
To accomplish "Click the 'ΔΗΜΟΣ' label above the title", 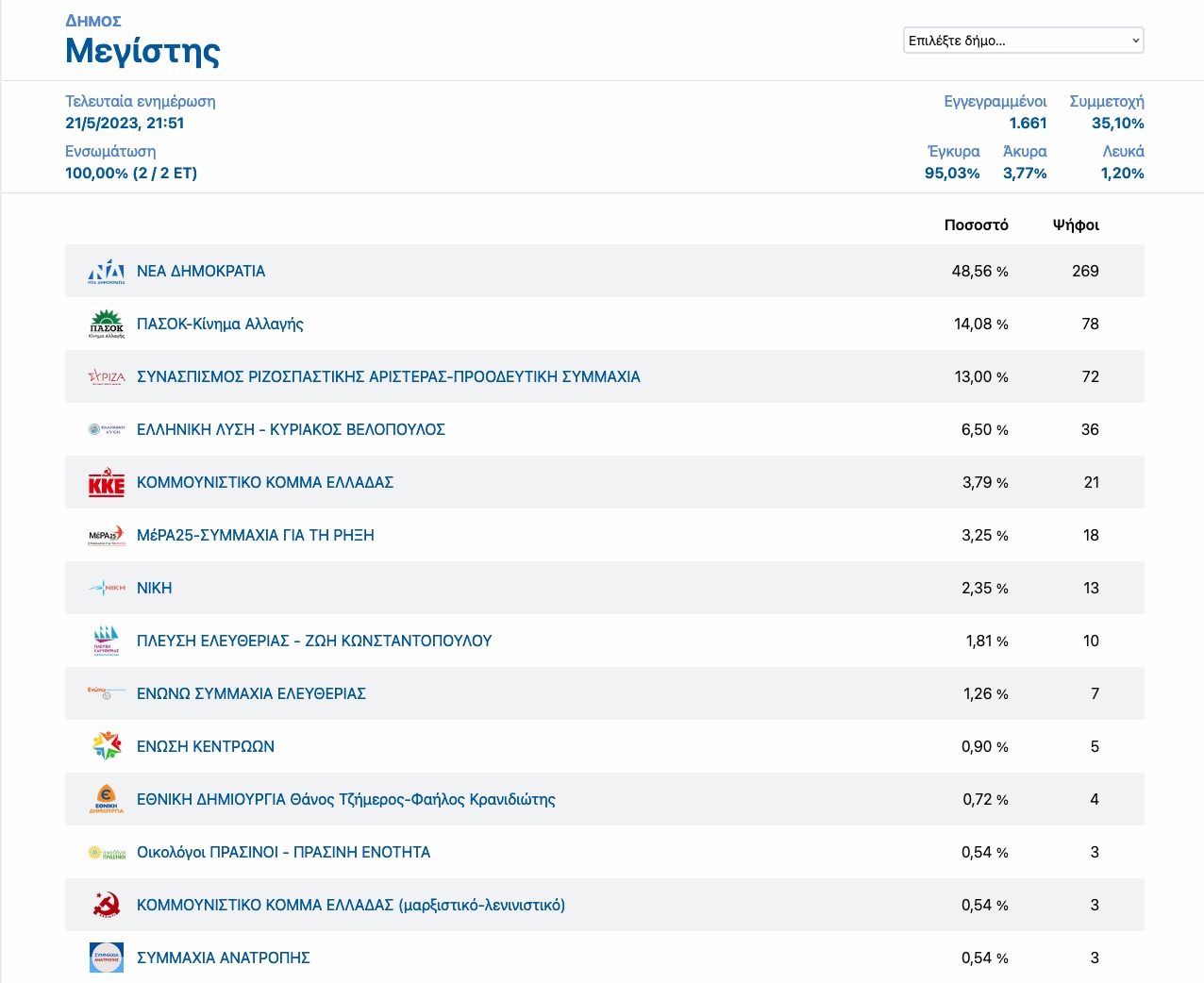I will [93, 21].
